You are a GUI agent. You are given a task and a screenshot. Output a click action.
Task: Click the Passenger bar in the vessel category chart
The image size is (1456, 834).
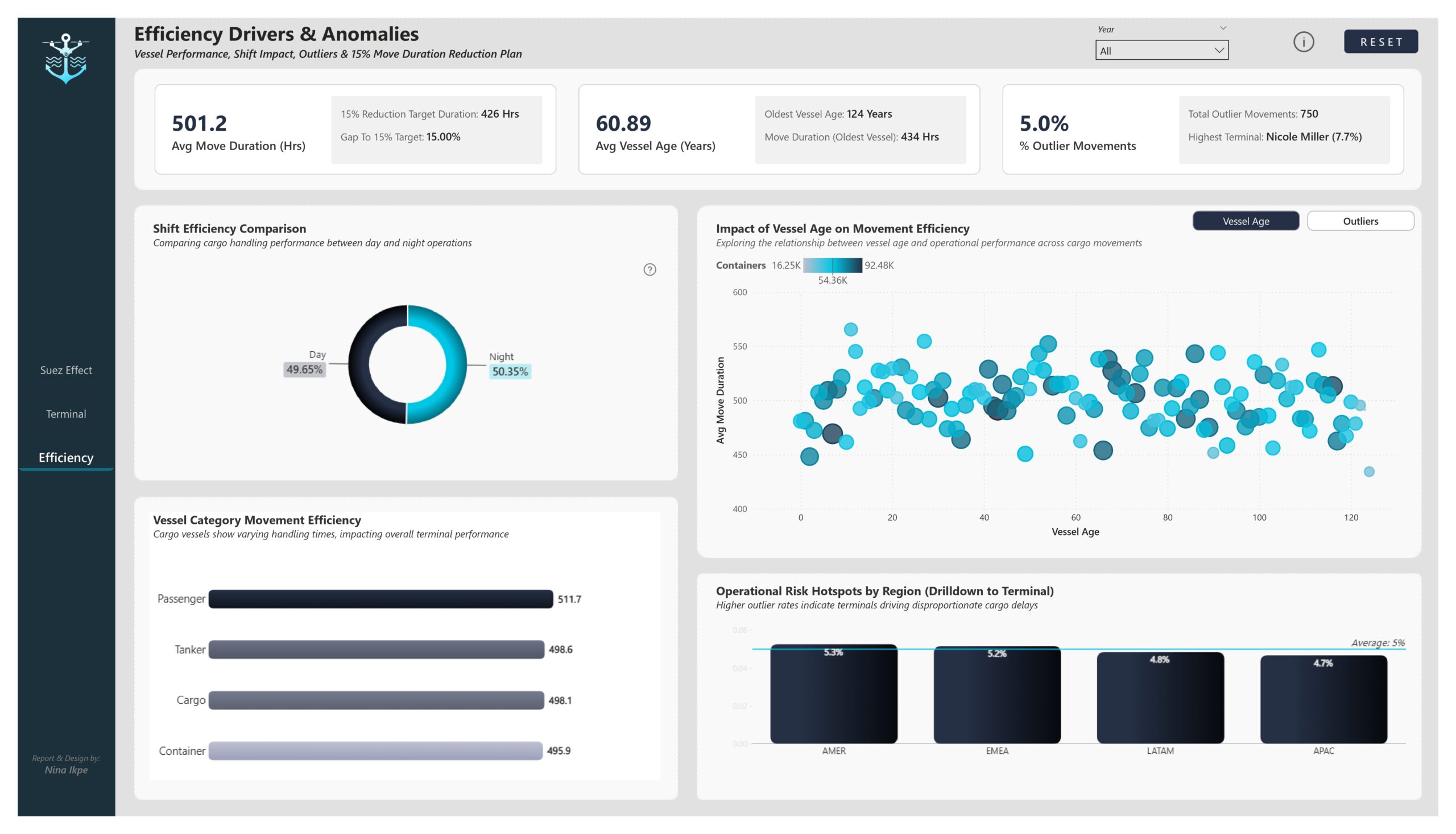coord(380,599)
